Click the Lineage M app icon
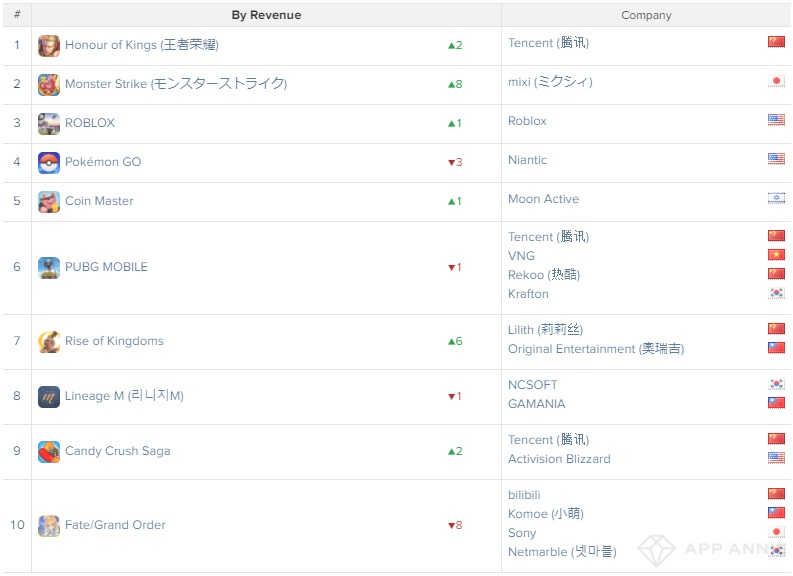Viewport: 793px width, 576px height. (49, 396)
